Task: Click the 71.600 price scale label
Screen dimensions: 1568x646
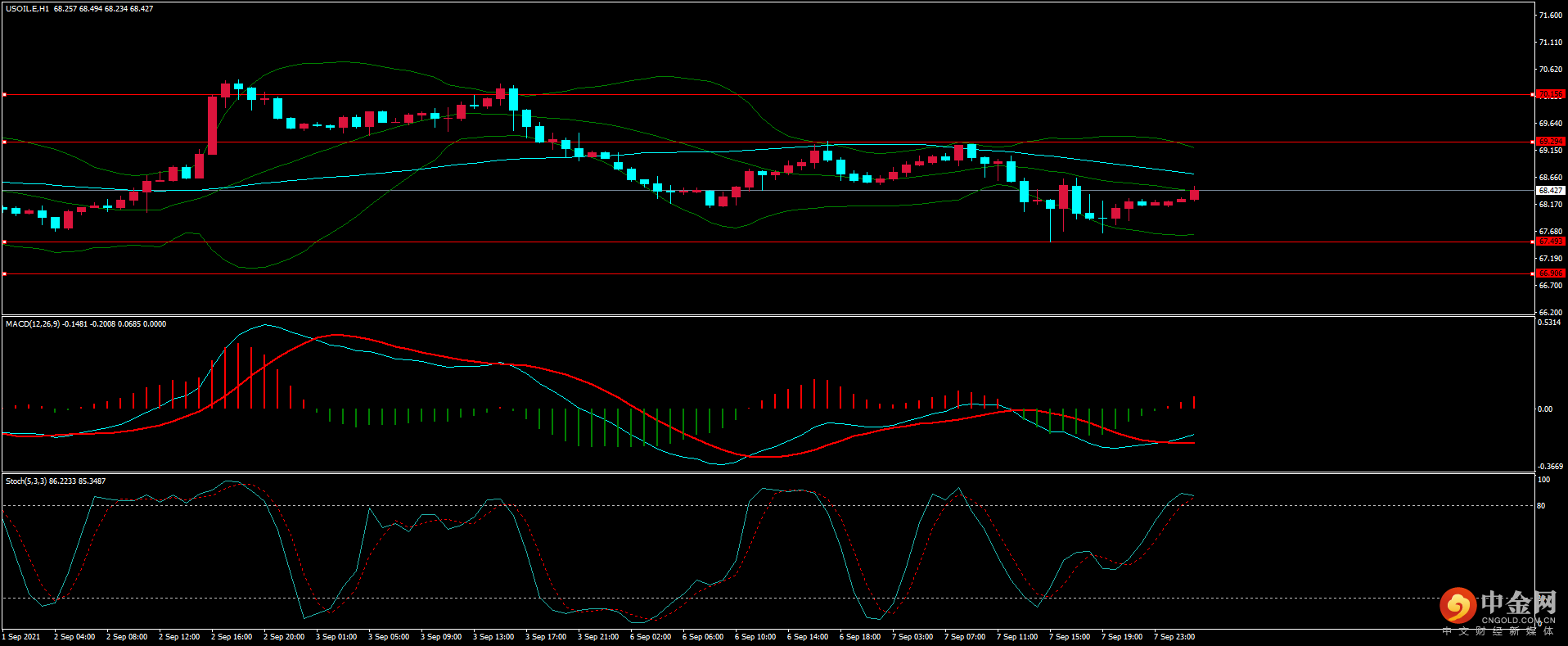Action: pos(1550,16)
